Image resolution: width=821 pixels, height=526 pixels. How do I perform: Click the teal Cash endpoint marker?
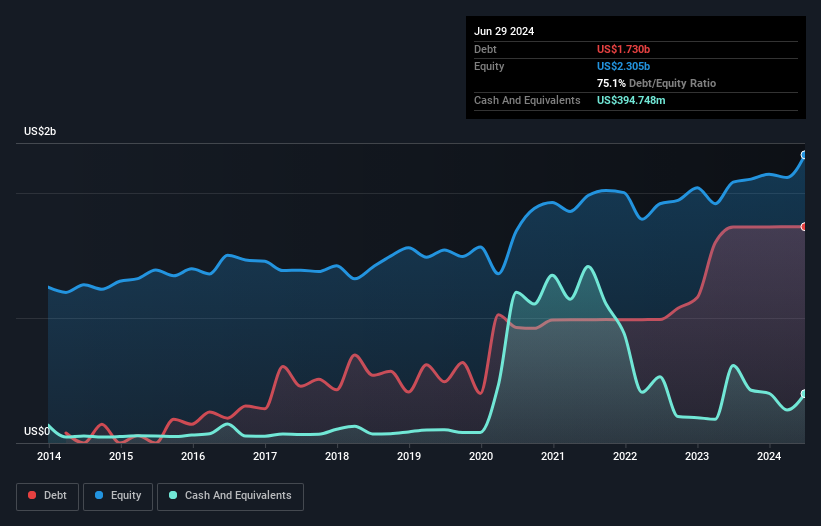(804, 394)
